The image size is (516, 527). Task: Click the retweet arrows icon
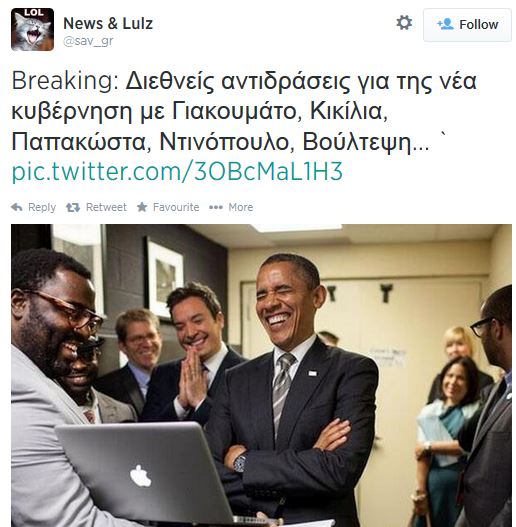[x=73, y=207]
